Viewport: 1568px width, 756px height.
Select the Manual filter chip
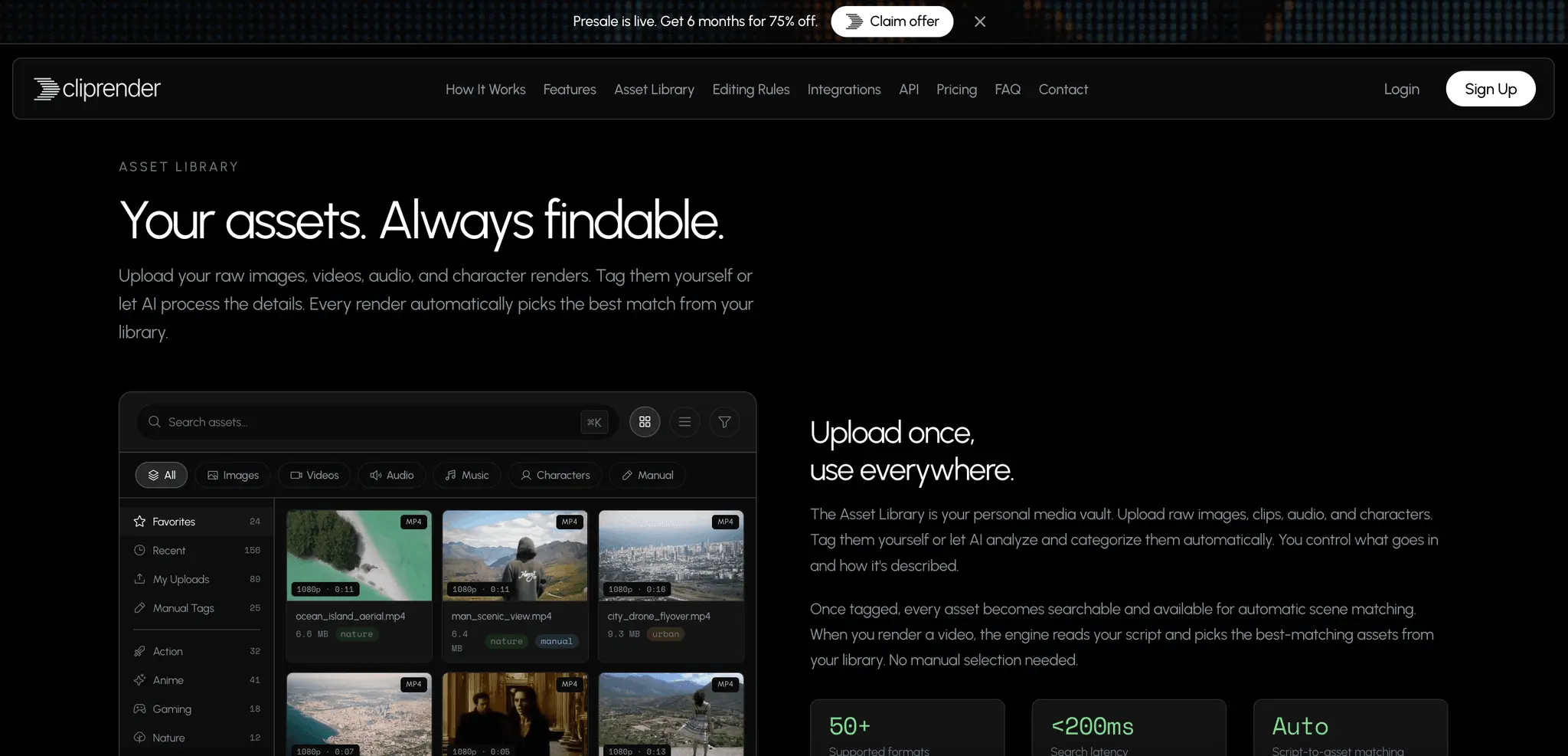tap(647, 475)
